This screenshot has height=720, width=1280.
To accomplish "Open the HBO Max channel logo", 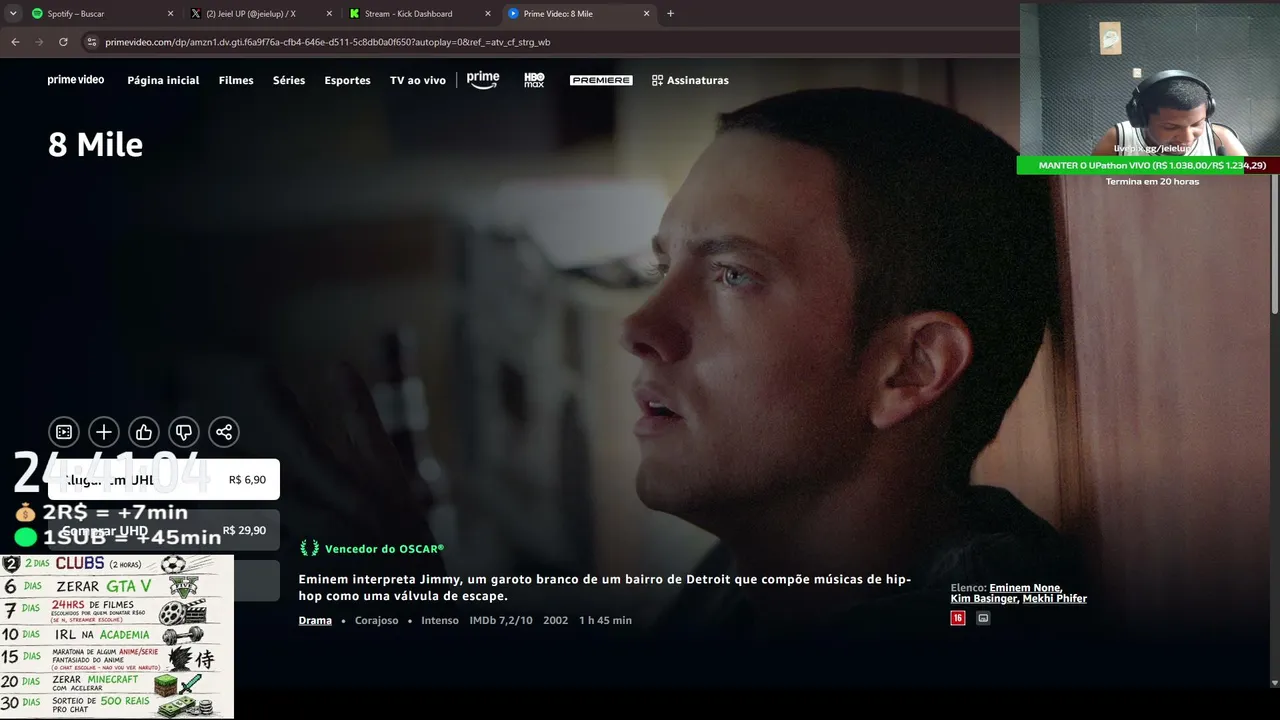I will 534,80.
